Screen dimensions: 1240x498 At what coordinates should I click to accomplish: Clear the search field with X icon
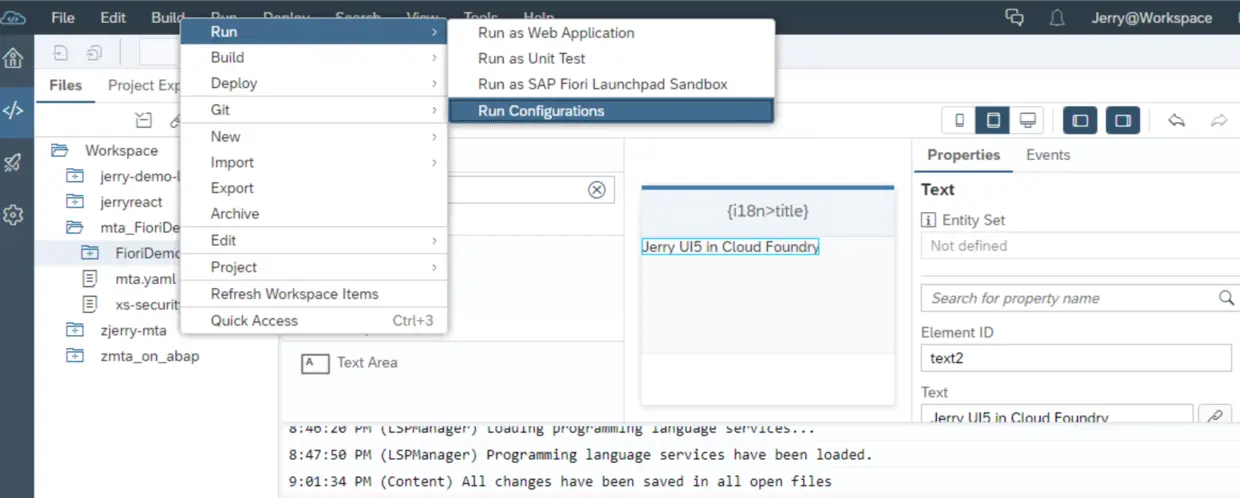pos(597,190)
